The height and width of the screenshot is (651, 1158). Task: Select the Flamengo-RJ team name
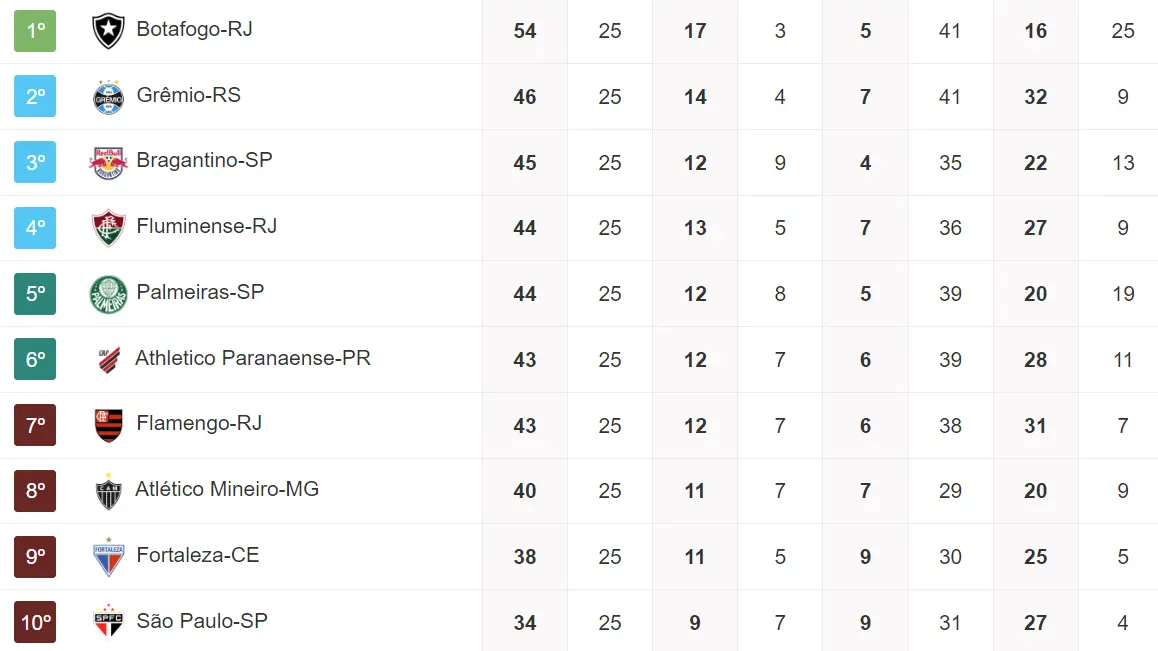(x=199, y=423)
